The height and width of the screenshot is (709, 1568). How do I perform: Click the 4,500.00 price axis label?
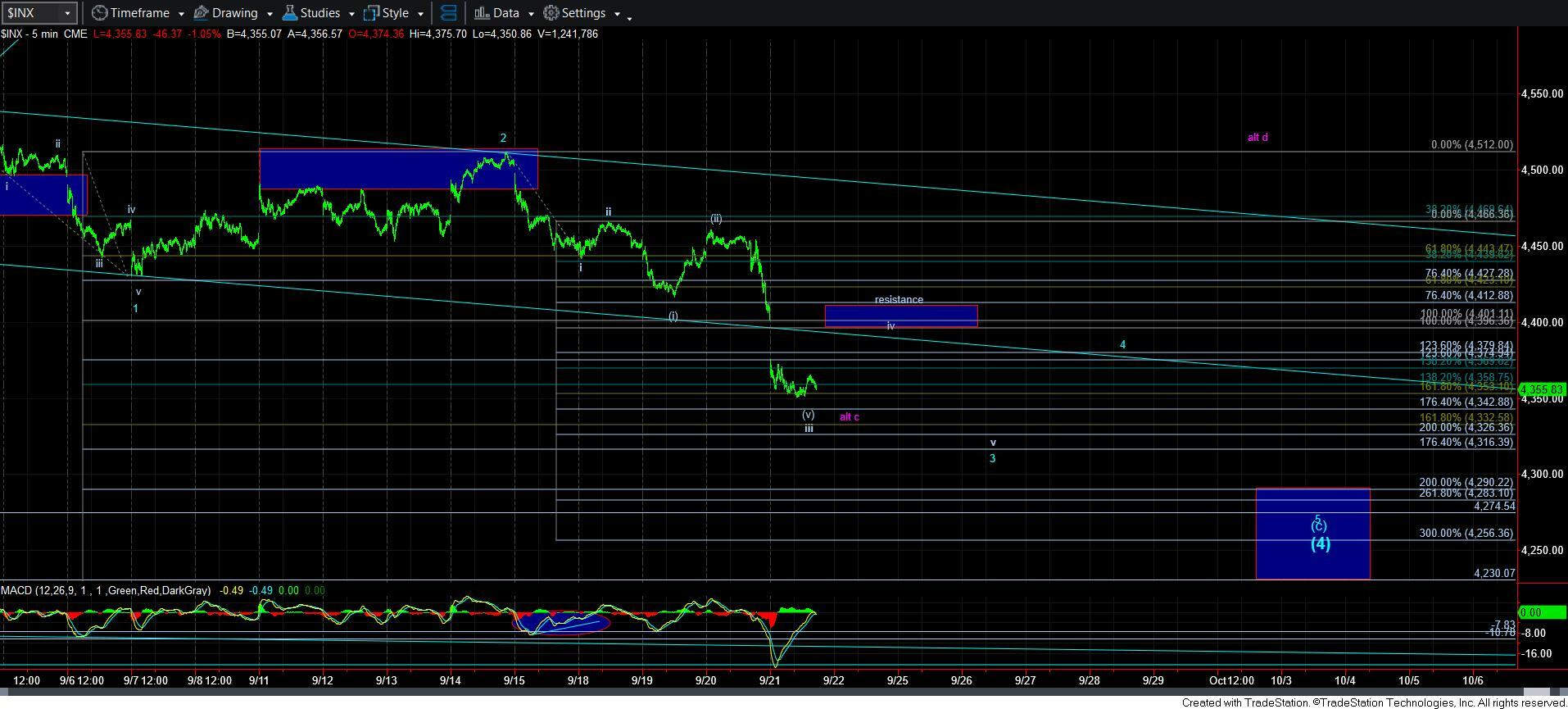click(1542, 170)
